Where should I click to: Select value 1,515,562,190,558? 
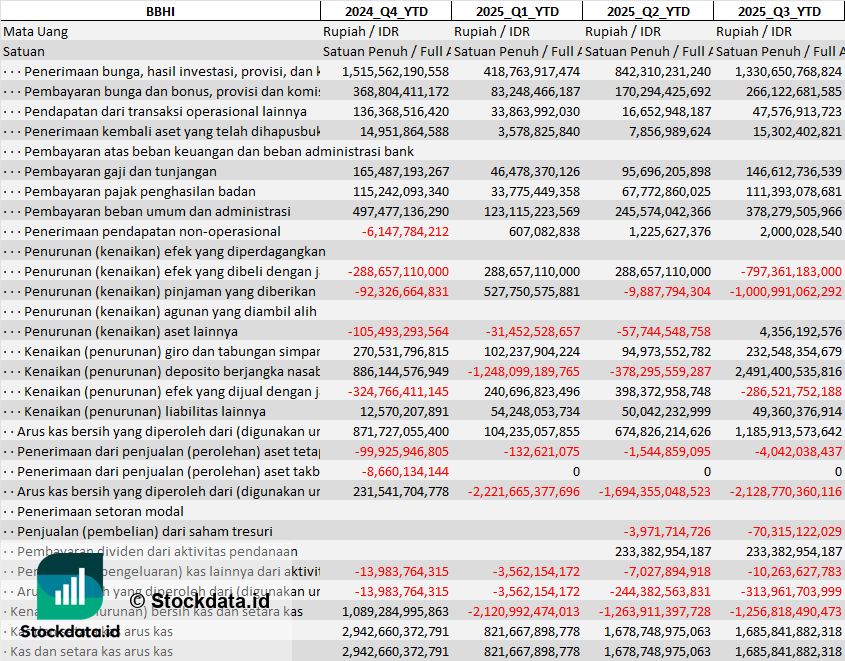point(395,72)
